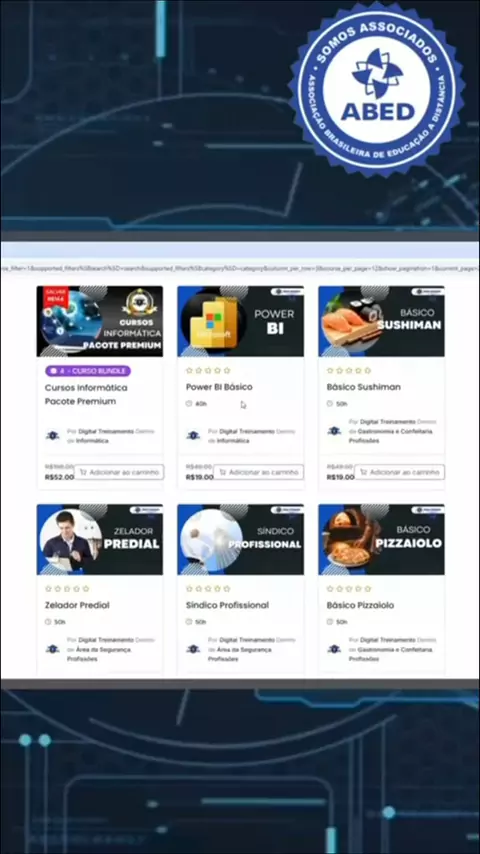This screenshot has width=480, height=854.
Task: Add Power BI Básico to the cart
Action: [258, 472]
